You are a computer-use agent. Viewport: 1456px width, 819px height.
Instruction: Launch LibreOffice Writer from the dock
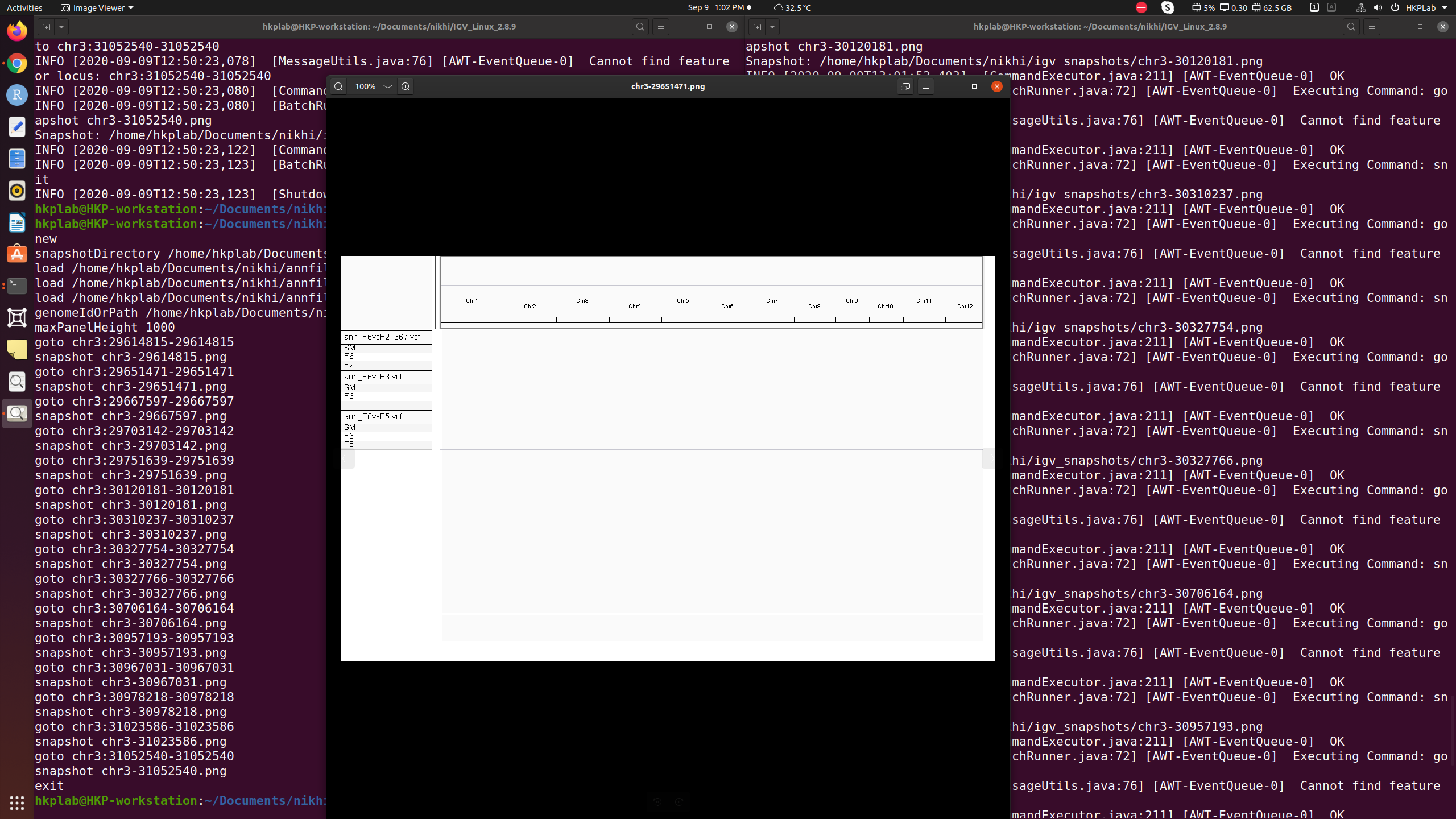[16, 222]
